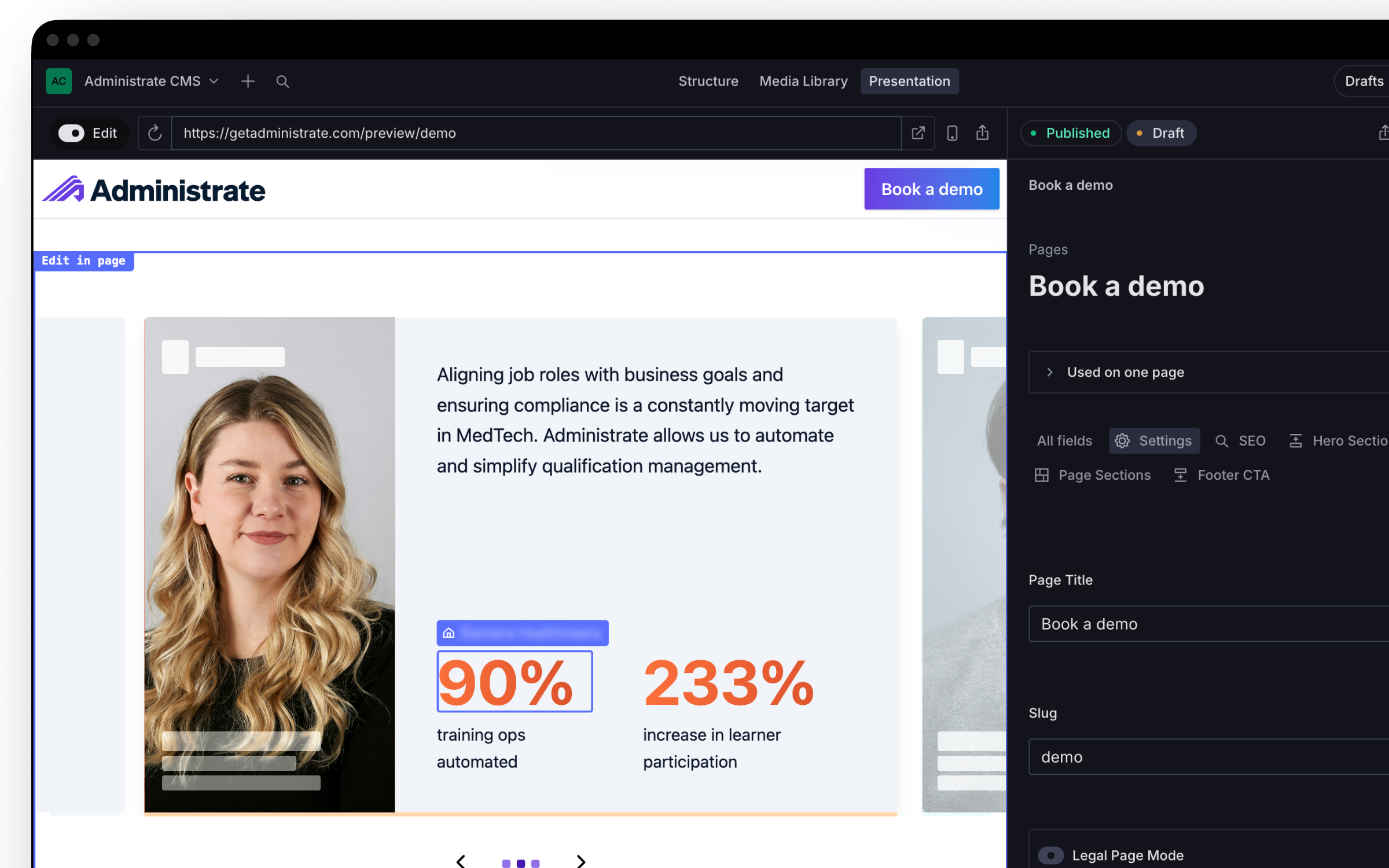Open the SEO field group
Image resolution: width=1389 pixels, height=868 pixels.
[1240, 441]
